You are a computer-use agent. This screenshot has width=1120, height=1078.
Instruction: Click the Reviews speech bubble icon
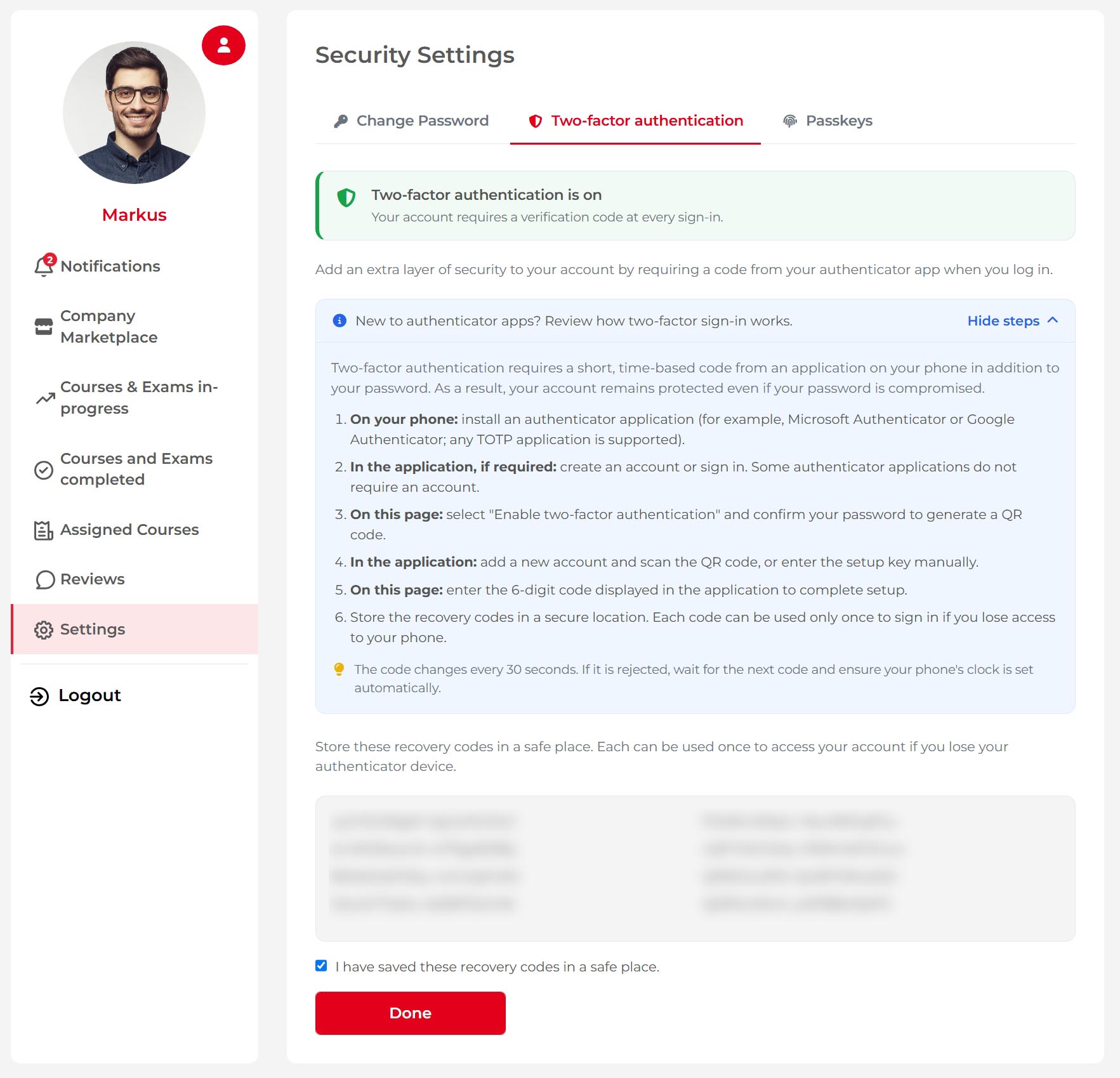44,579
